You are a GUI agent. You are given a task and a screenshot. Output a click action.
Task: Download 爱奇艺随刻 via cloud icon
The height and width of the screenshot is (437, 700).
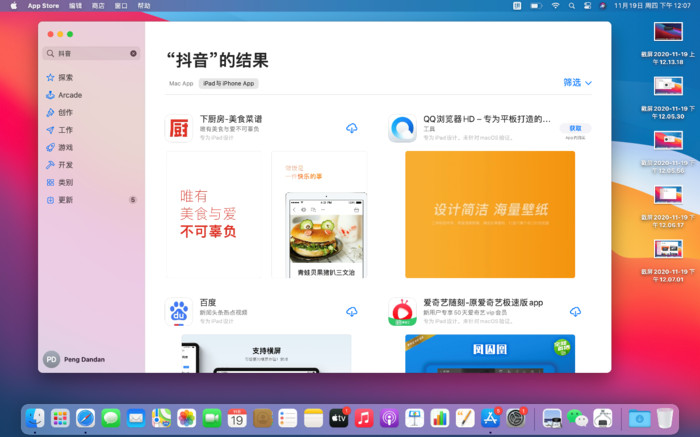pyautogui.click(x=575, y=312)
